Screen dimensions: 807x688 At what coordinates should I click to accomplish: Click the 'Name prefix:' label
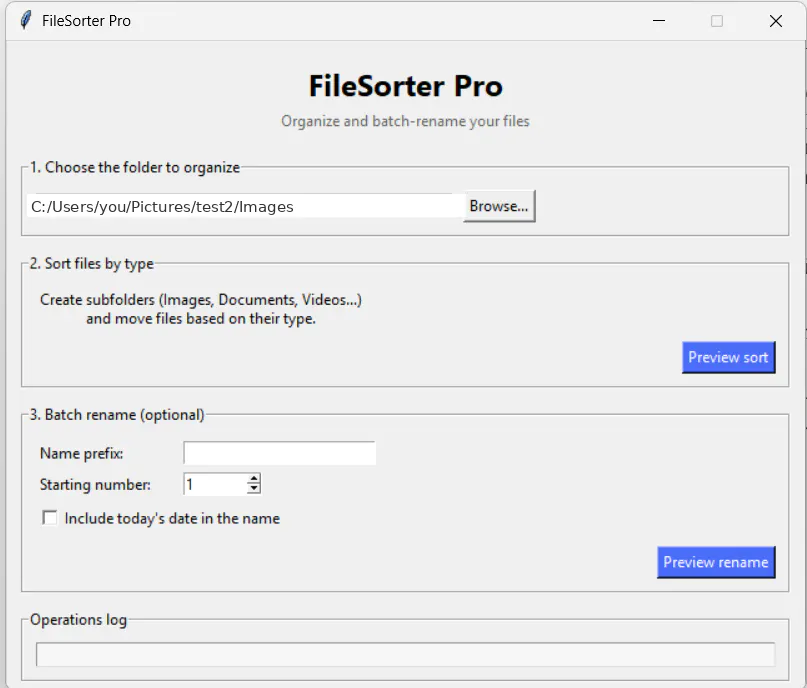pos(81,453)
